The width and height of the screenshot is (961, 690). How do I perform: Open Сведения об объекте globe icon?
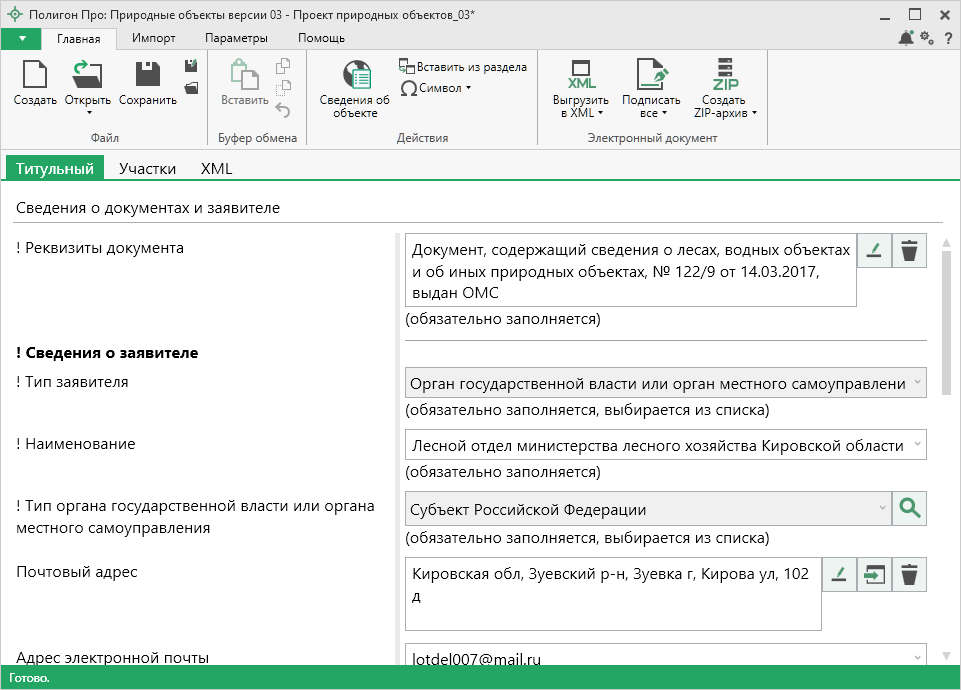355,76
